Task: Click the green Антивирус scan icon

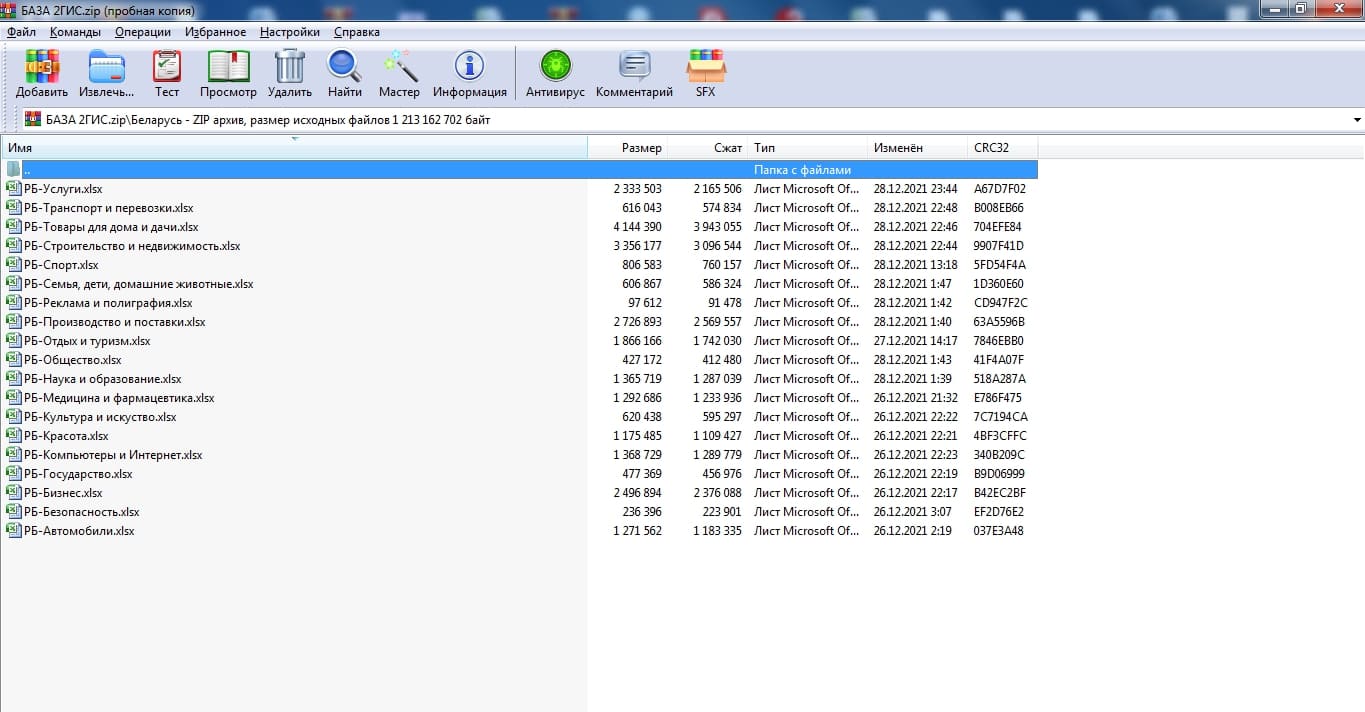Action: pos(555,67)
